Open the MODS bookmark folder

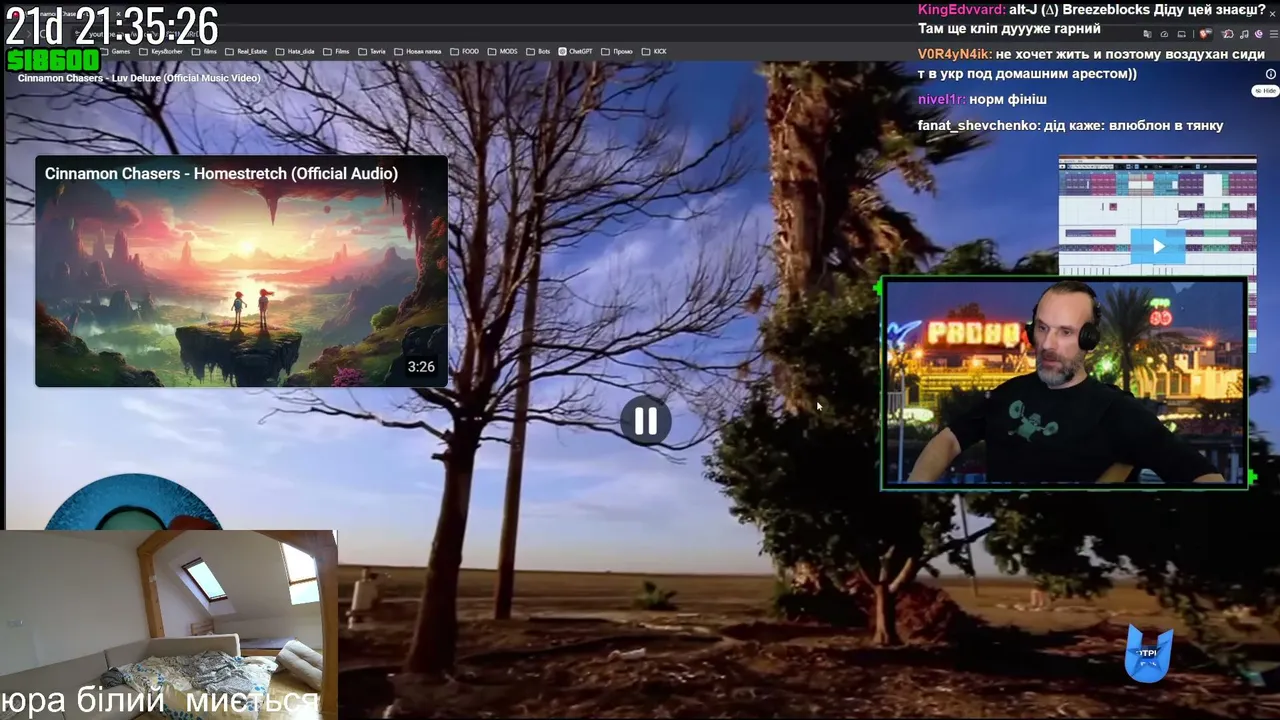(x=503, y=51)
